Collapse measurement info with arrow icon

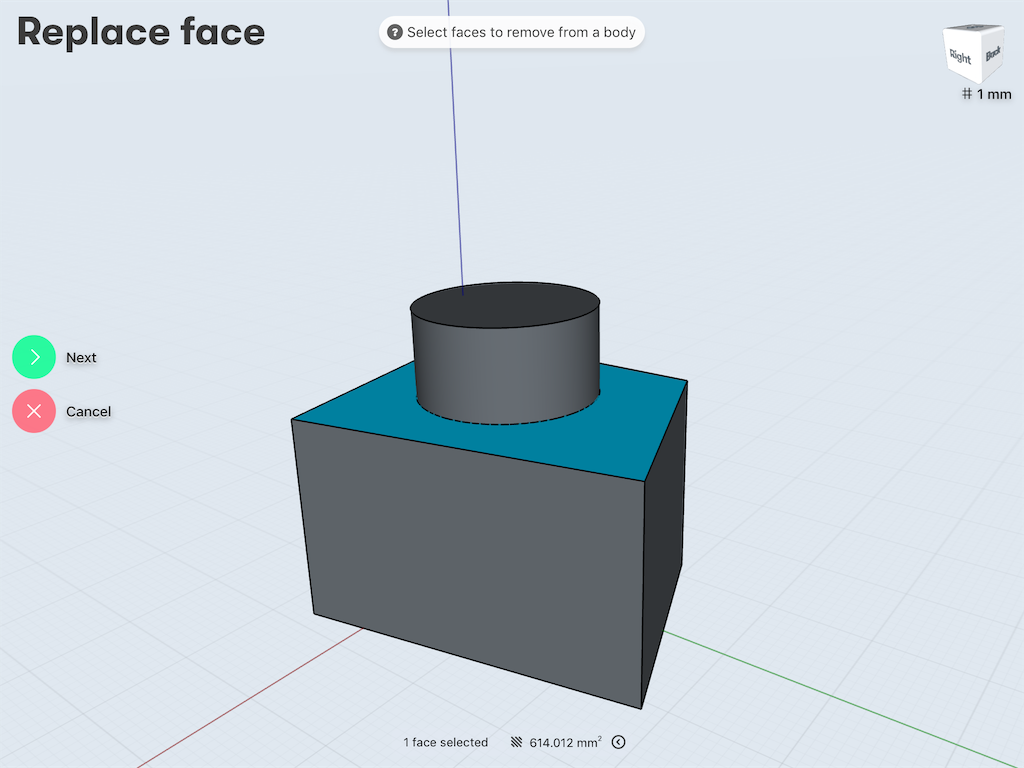(618, 742)
